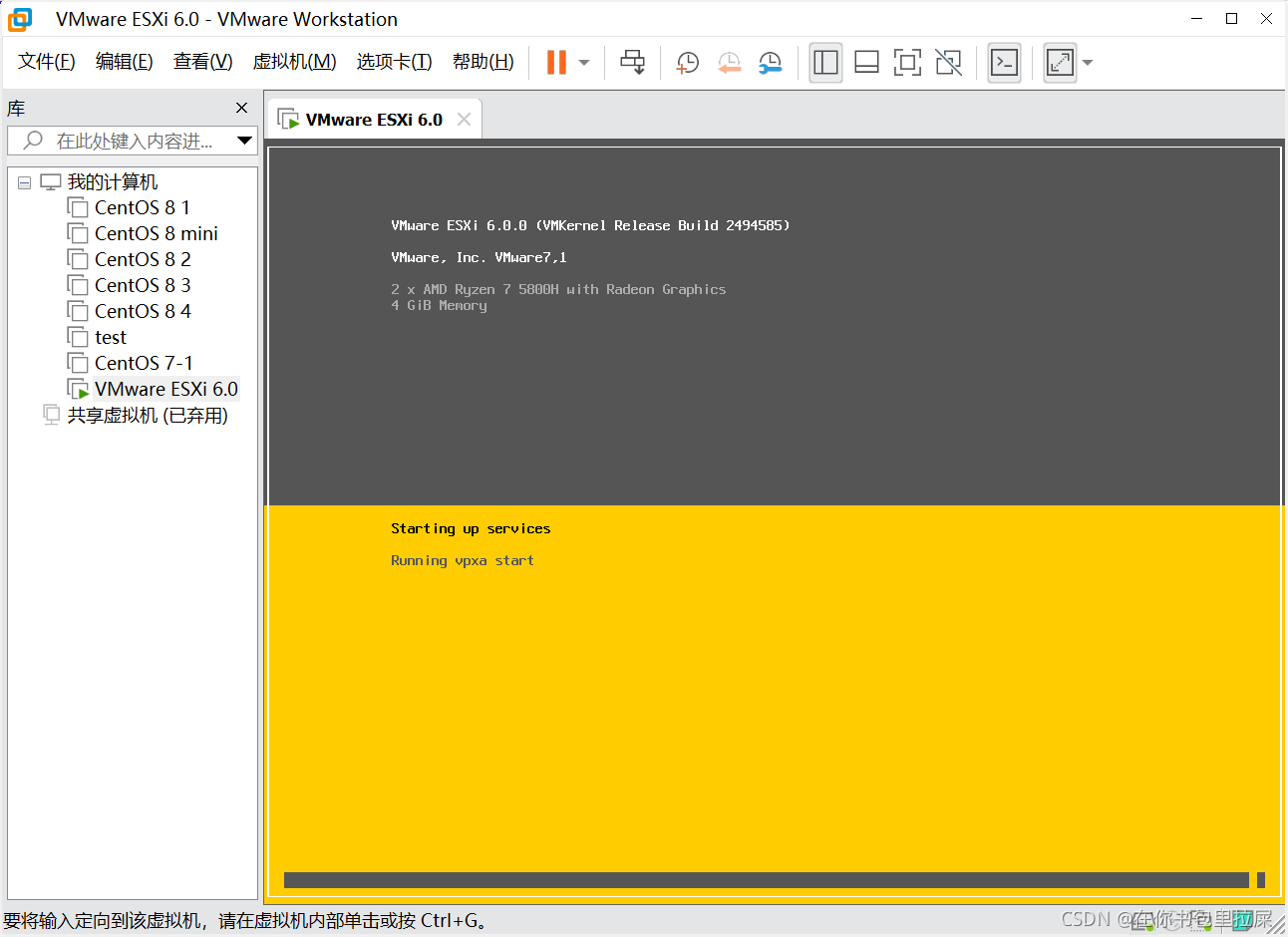
Task: Click inside the ESXi console screen
Action: pyautogui.click(x=774, y=522)
